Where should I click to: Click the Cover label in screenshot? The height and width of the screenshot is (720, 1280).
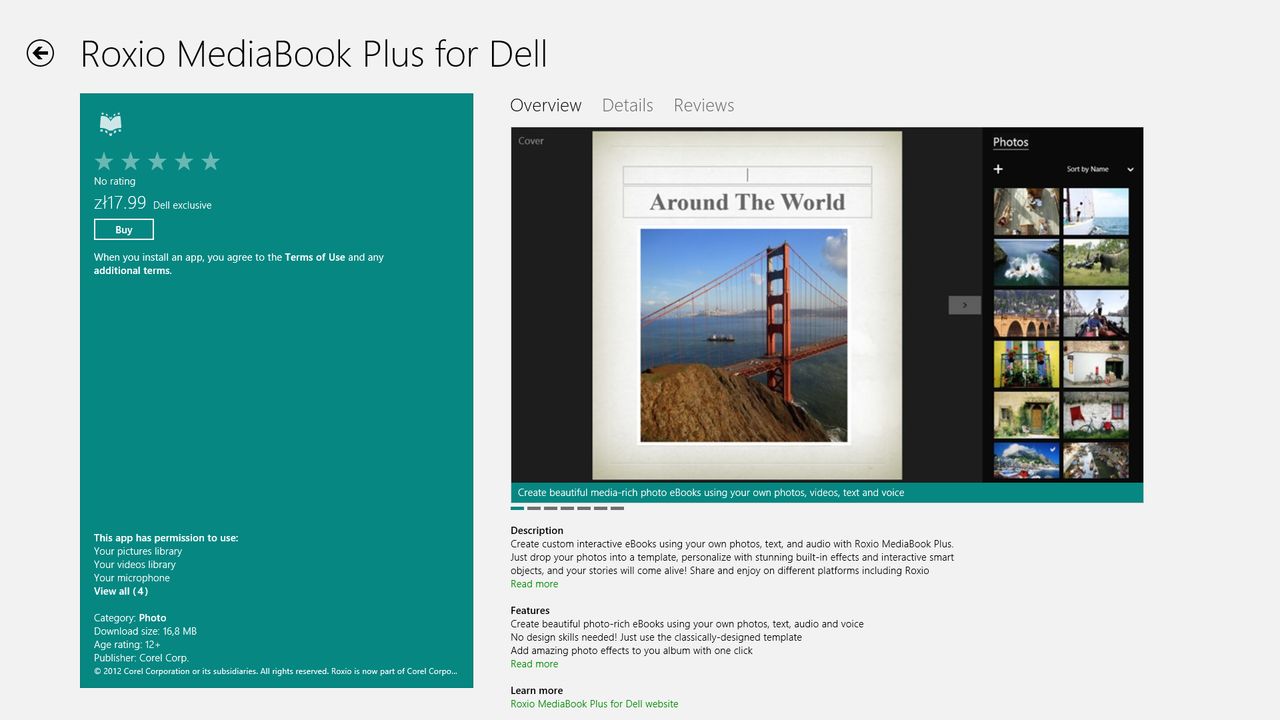pos(531,141)
